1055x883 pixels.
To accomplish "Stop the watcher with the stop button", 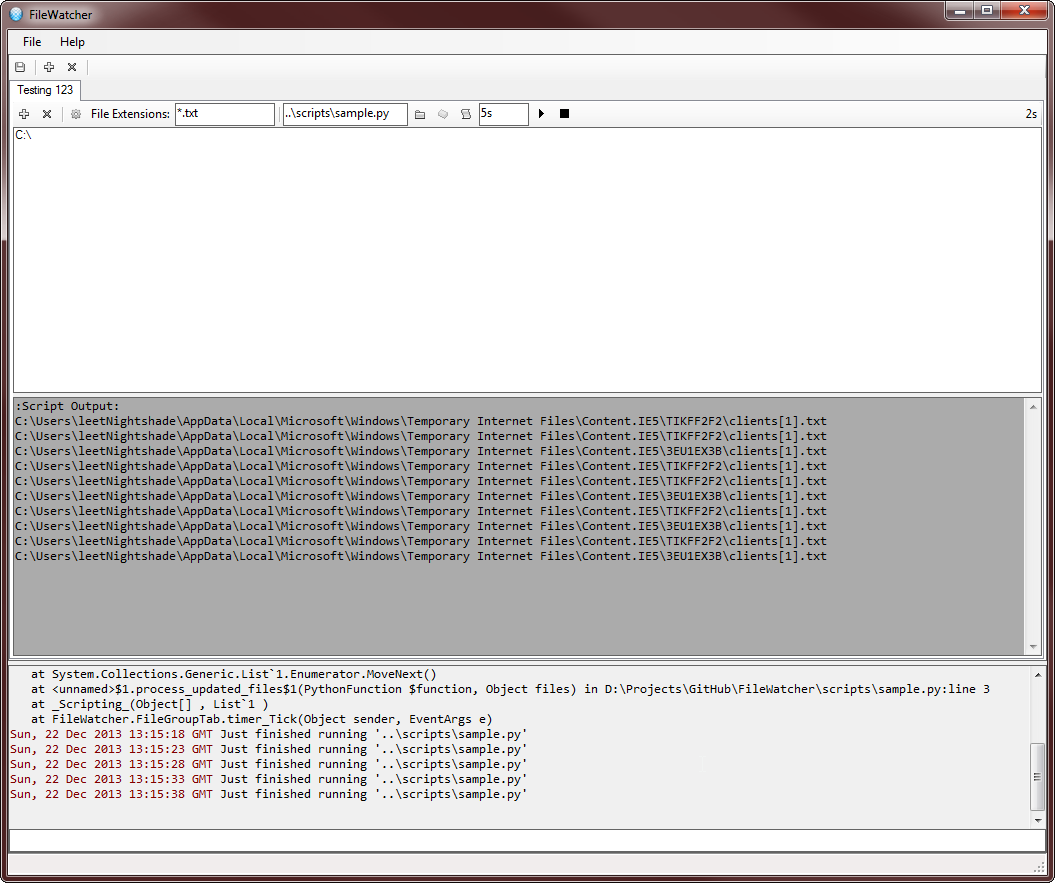I will pyautogui.click(x=564, y=114).
